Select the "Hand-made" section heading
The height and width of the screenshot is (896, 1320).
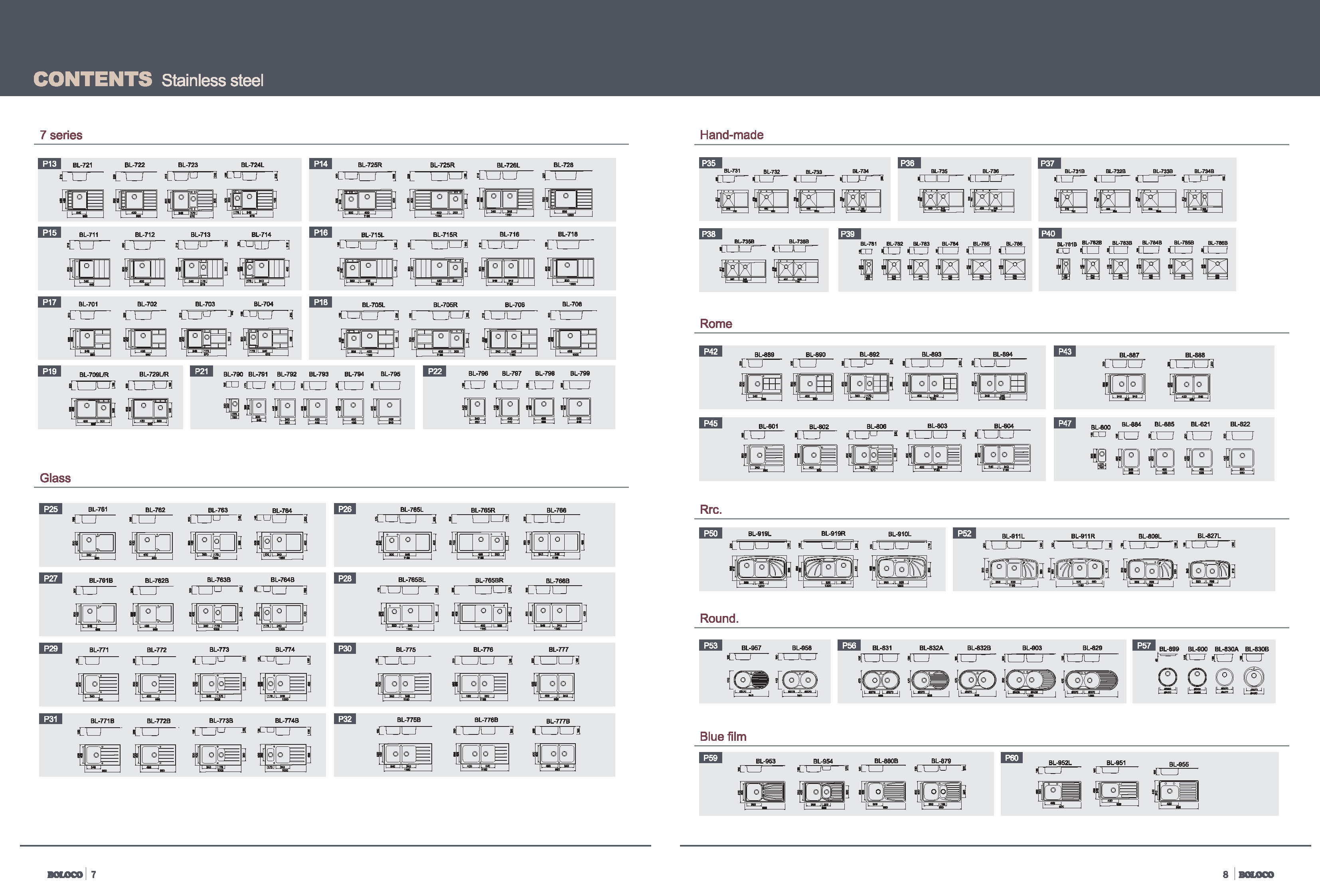coord(731,135)
